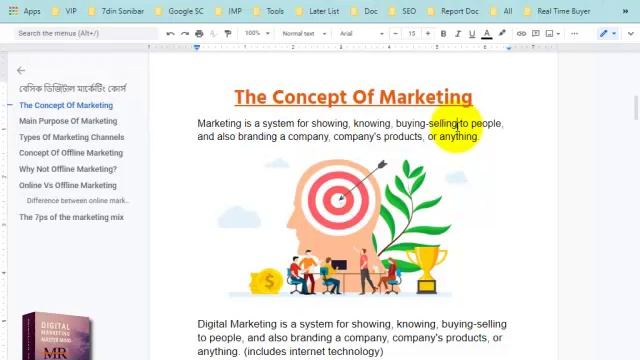Toggle underline formatting

(x=472, y=34)
